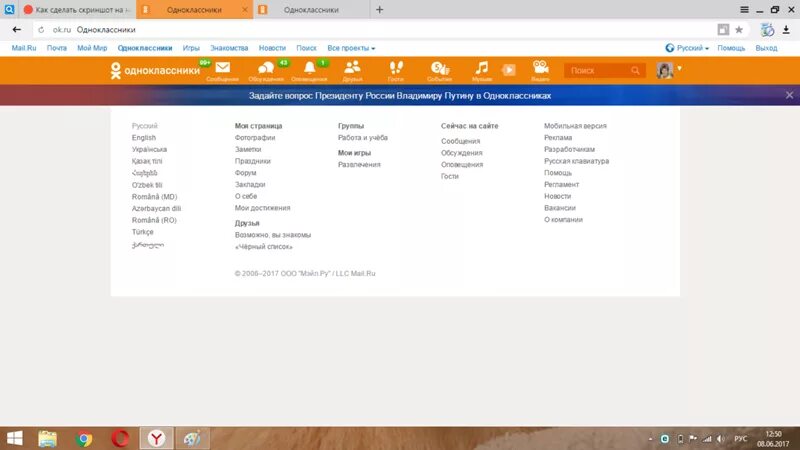The image size is (800, 450).
Task: Switch to the second Одноклассники tab
Action: tap(311, 10)
